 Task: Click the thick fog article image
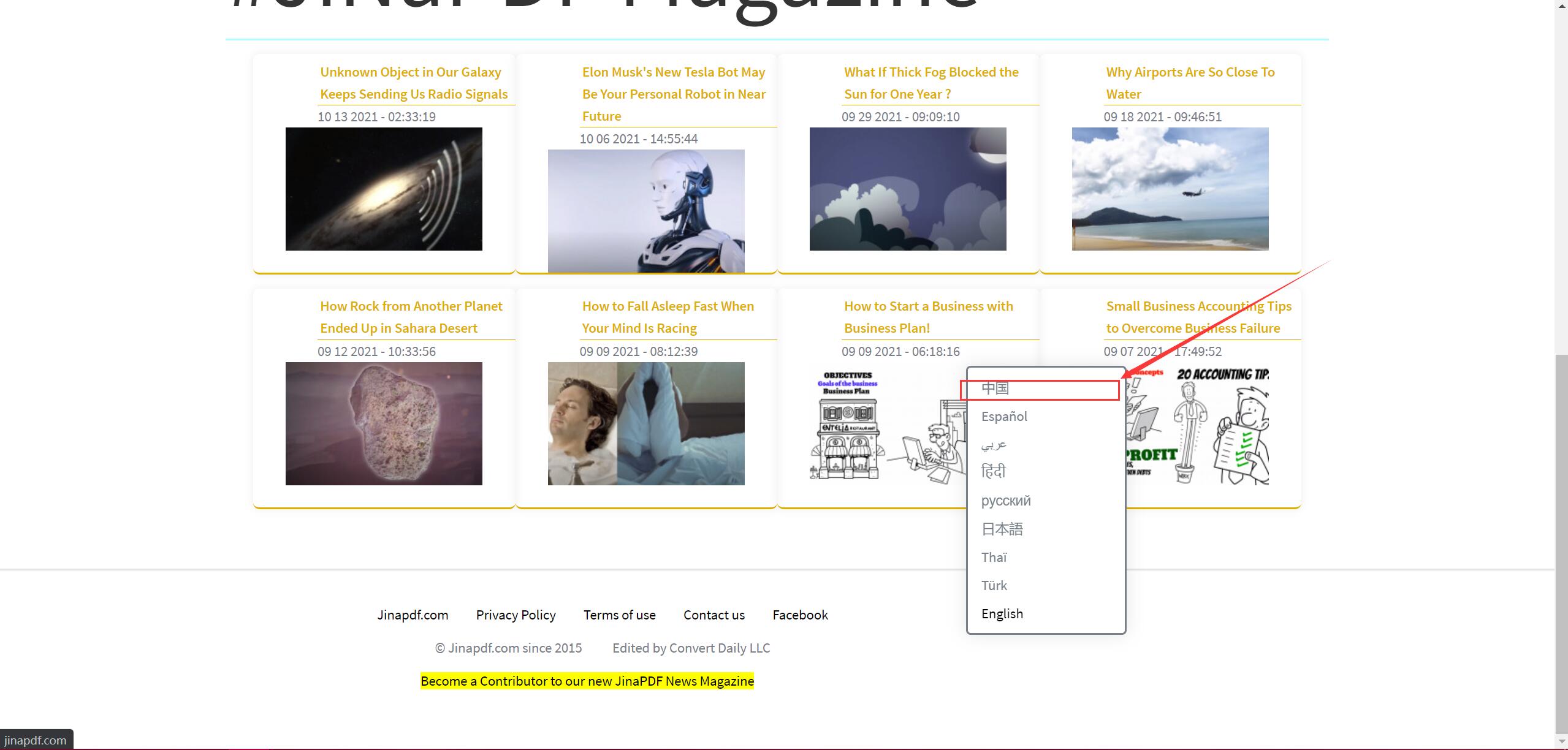pos(908,189)
